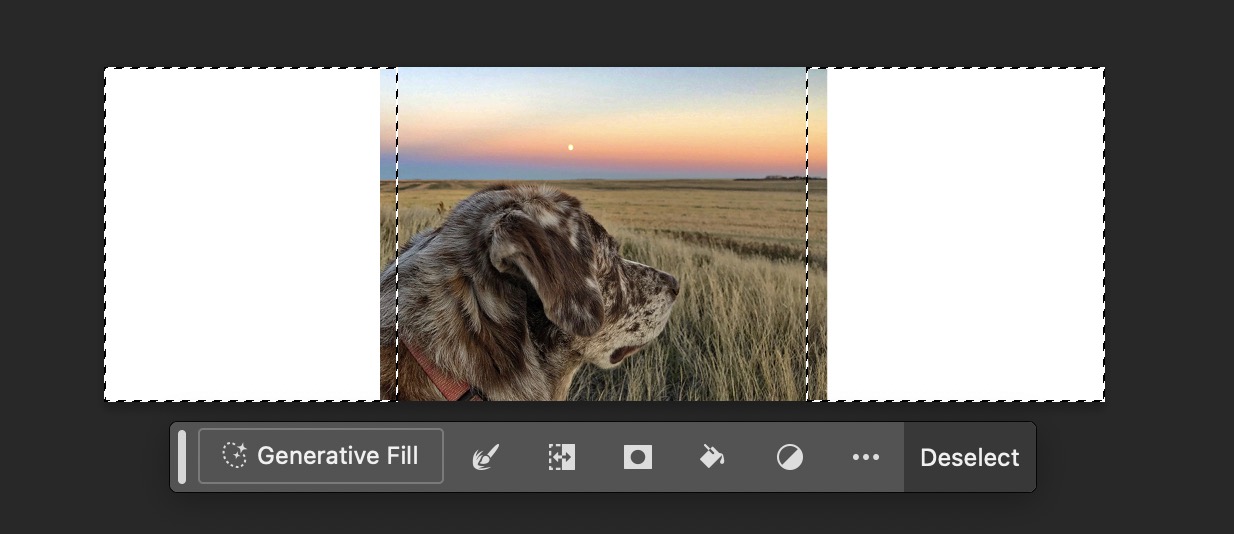This screenshot has height=534, width=1234.
Task: Grab the taskbar's vertical drag handle
Action: tap(182, 457)
